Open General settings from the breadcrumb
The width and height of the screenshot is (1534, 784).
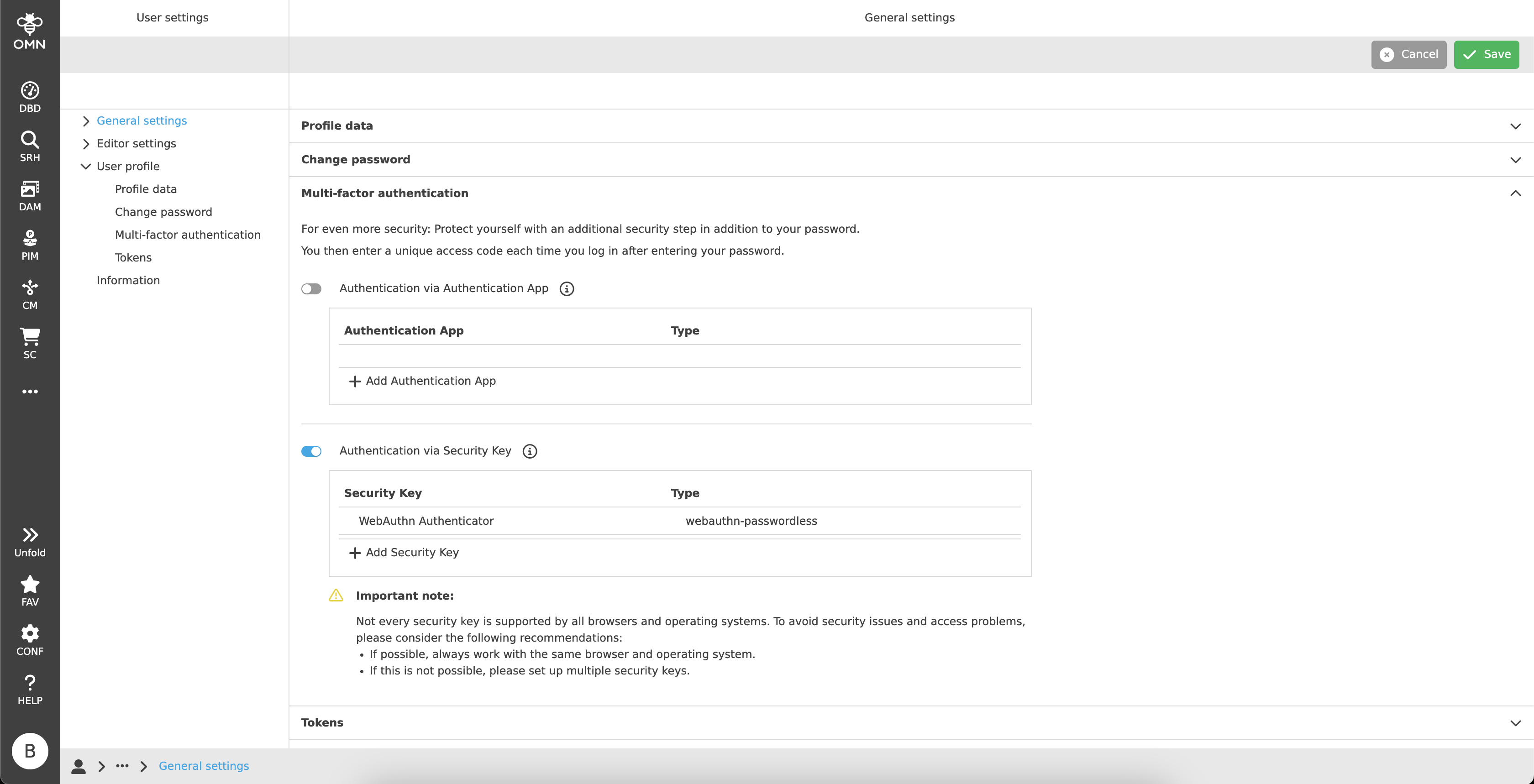pos(204,766)
